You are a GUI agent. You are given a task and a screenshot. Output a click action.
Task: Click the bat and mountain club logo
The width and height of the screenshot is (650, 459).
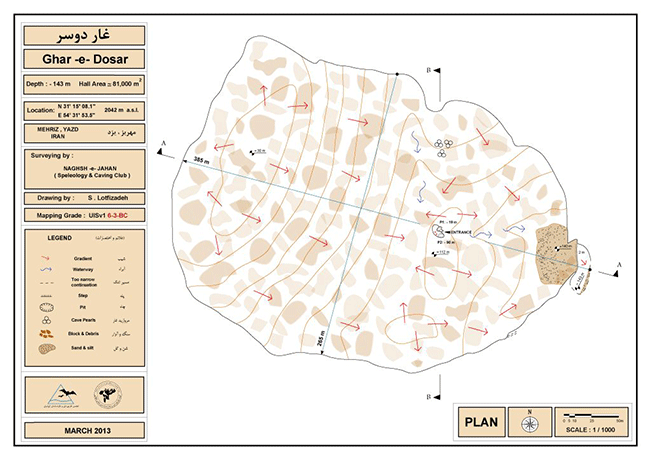point(61,395)
